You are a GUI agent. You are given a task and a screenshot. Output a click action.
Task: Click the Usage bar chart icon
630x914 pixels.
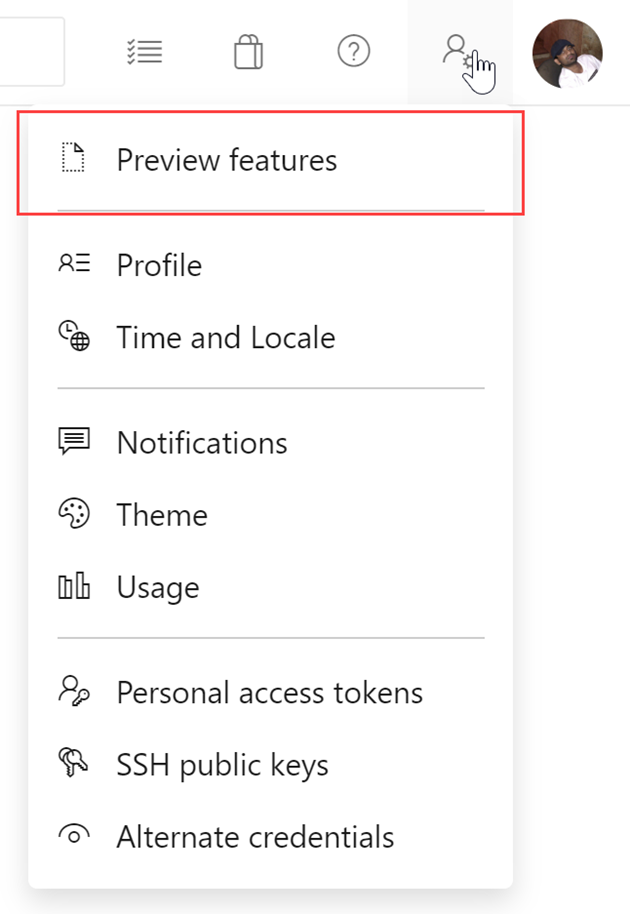[x=74, y=587]
